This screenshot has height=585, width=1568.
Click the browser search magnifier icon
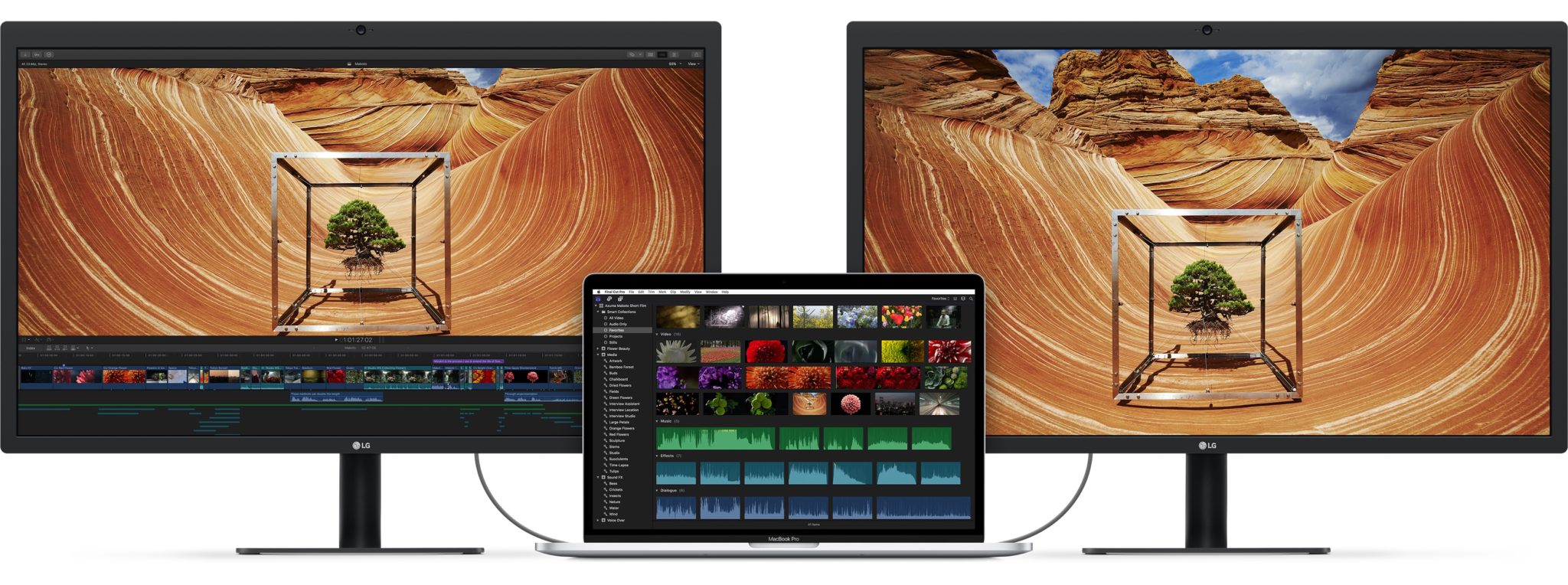(971, 299)
